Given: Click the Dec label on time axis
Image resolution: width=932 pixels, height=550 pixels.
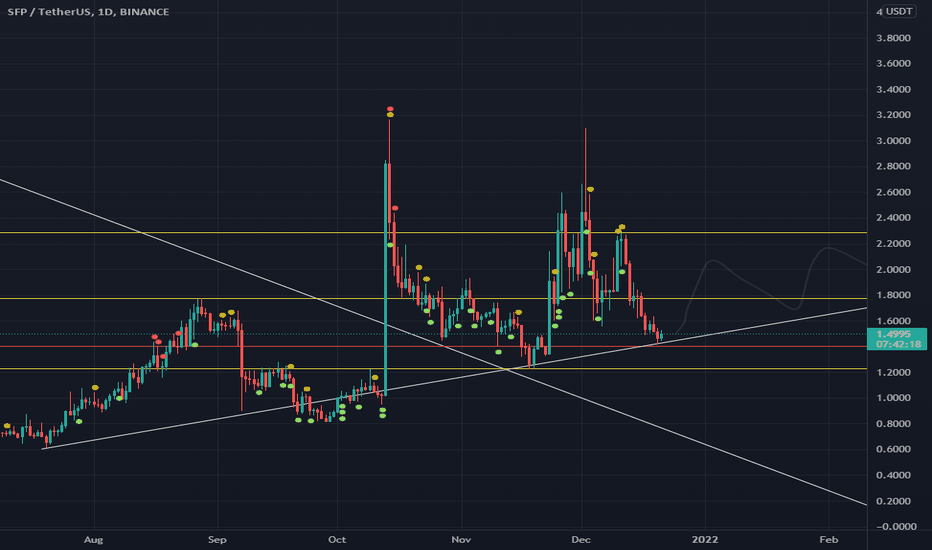Looking at the screenshot, I should tap(581, 540).
